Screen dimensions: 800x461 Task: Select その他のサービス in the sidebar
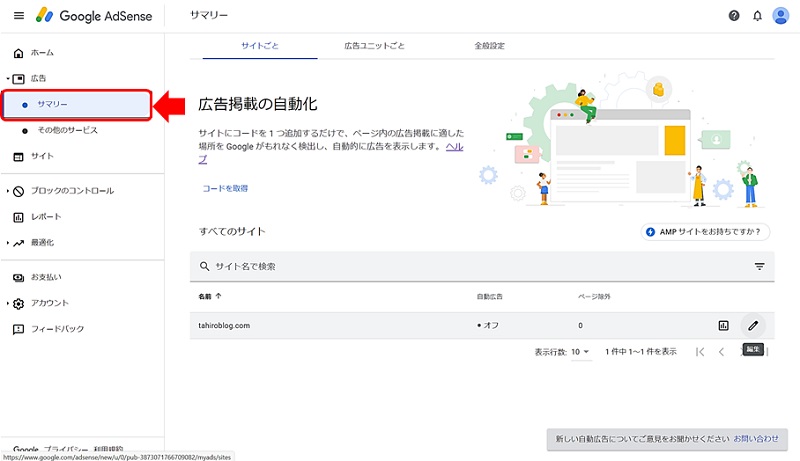[x=67, y=131]
